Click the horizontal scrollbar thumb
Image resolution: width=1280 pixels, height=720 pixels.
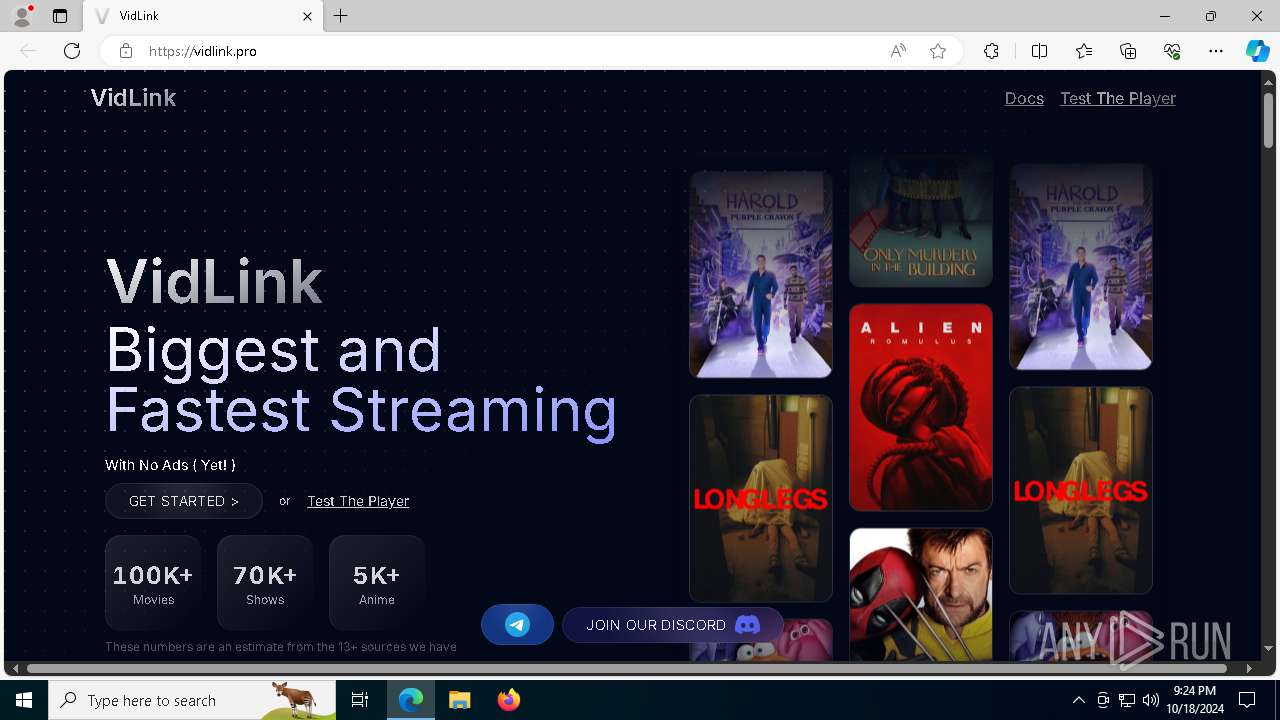tap(627, 668)
